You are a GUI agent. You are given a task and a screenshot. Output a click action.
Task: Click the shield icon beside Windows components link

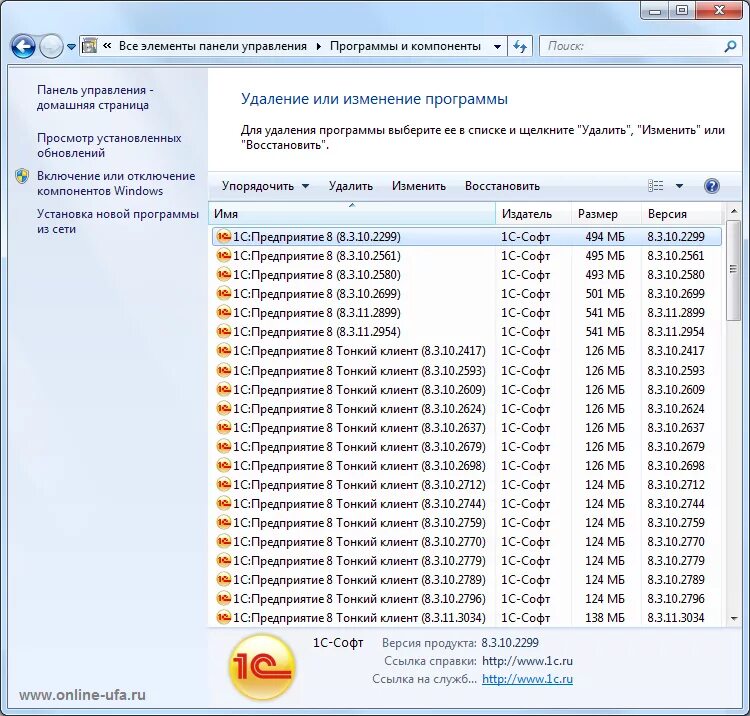tap(22, 176)
